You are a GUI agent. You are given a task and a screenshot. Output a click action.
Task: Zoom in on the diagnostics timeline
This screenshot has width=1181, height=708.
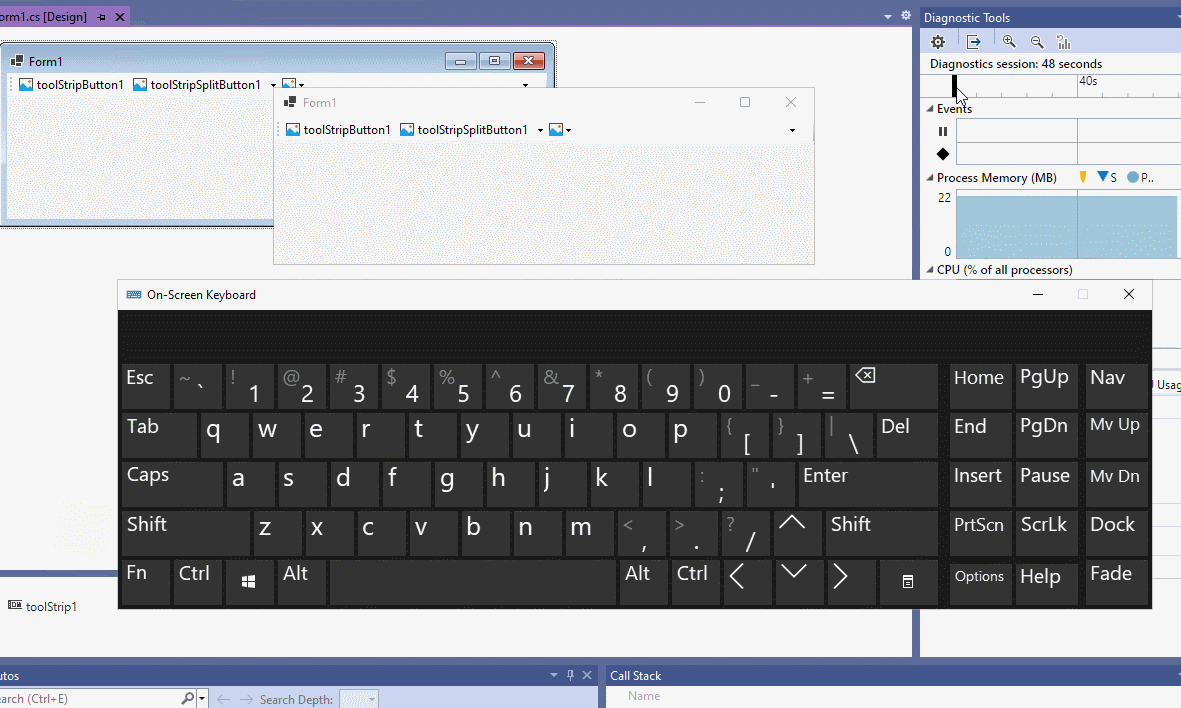coord(1009,41)
